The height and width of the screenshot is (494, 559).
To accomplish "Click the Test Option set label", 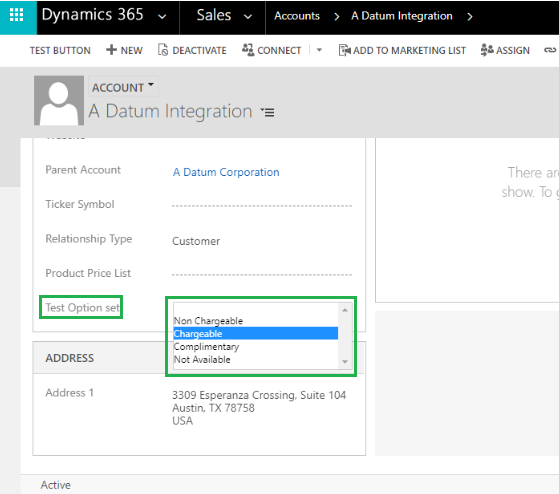I will pos(83,308).
